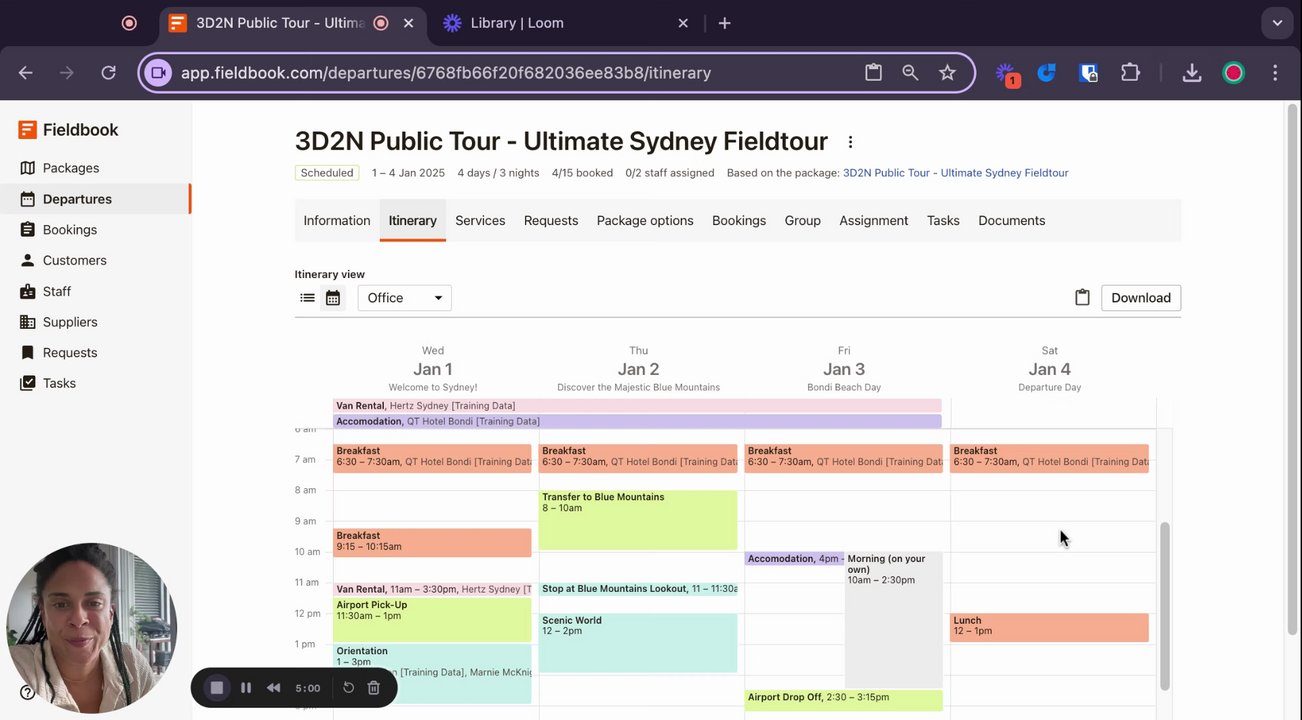Viewport: 1302px width, 720px height.
Task: Restart the Loom recording
Action: tap(348, 688)
